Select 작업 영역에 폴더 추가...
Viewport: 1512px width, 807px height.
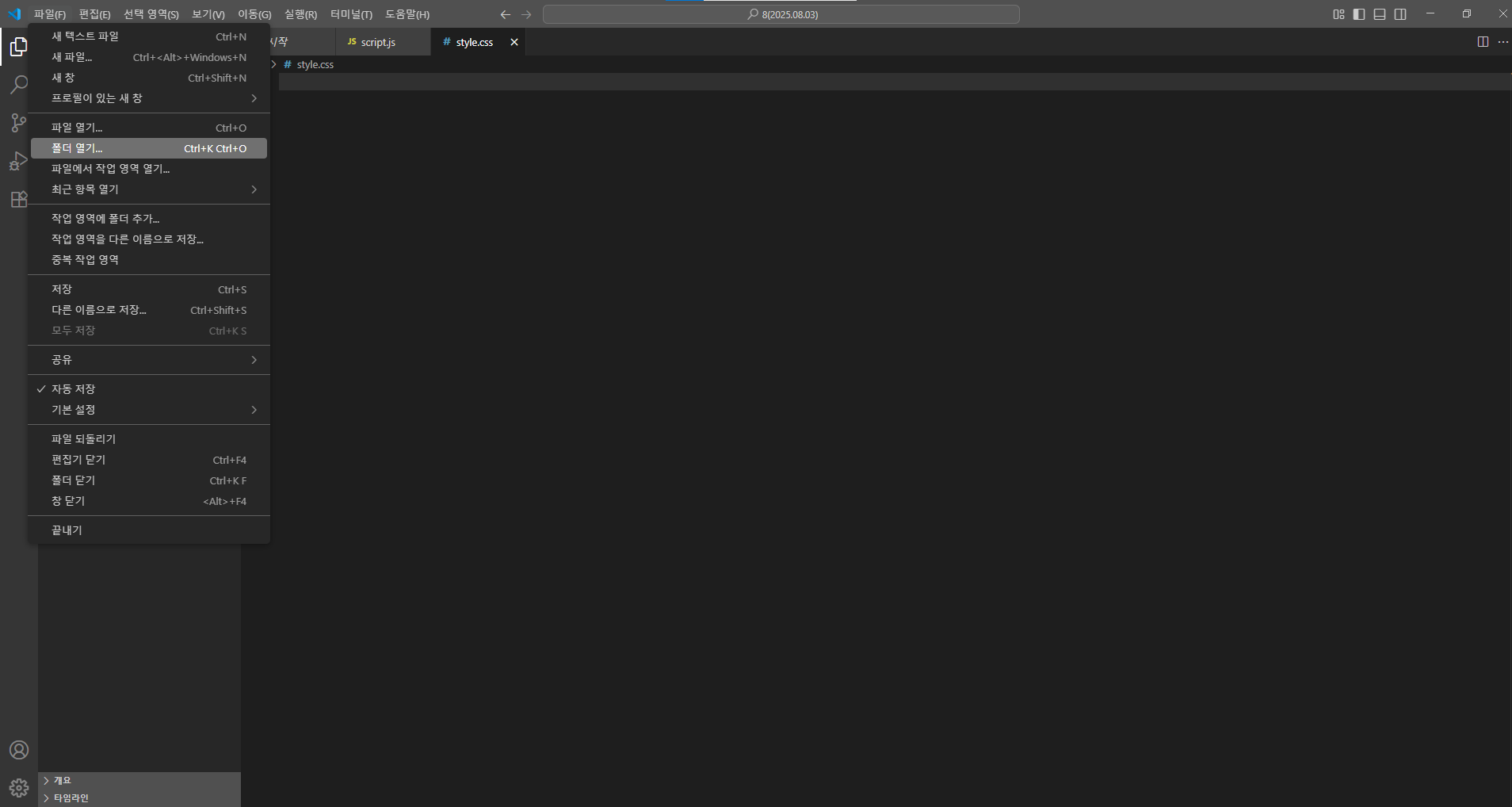click(149, 219)
